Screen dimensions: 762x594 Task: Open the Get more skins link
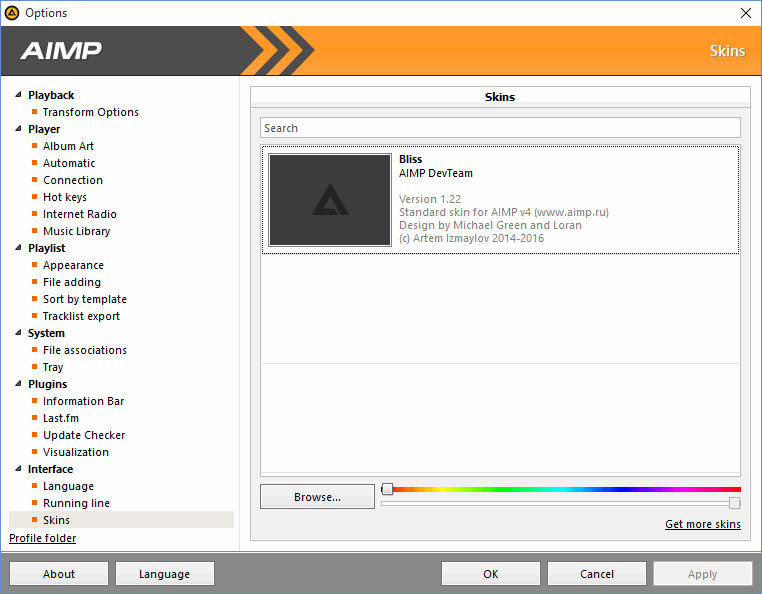[x=702, y=525]
